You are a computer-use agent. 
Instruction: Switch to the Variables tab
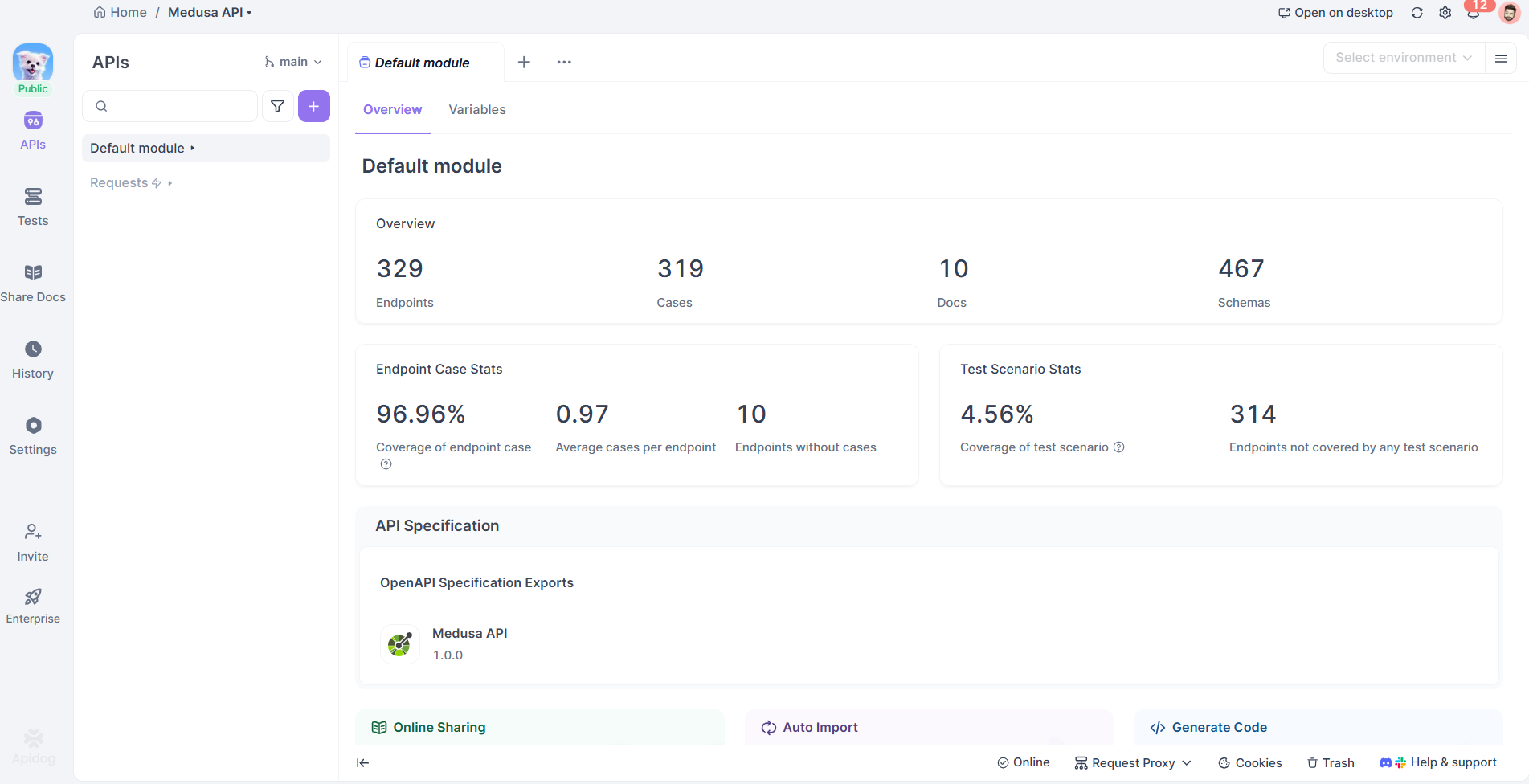[477, 110]
